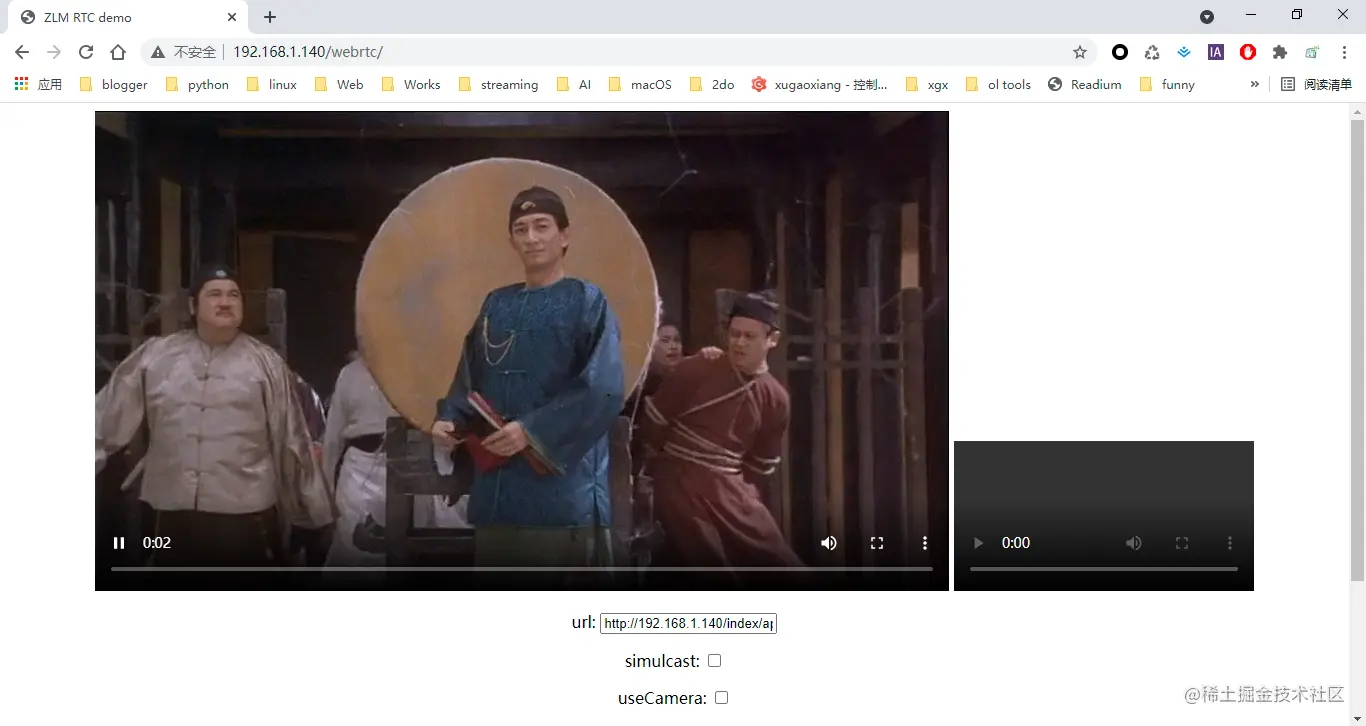This screenshot has height=726, width=1366.
Task: Open the macOS bookmark folder
Action: click(x=640, y=85)
